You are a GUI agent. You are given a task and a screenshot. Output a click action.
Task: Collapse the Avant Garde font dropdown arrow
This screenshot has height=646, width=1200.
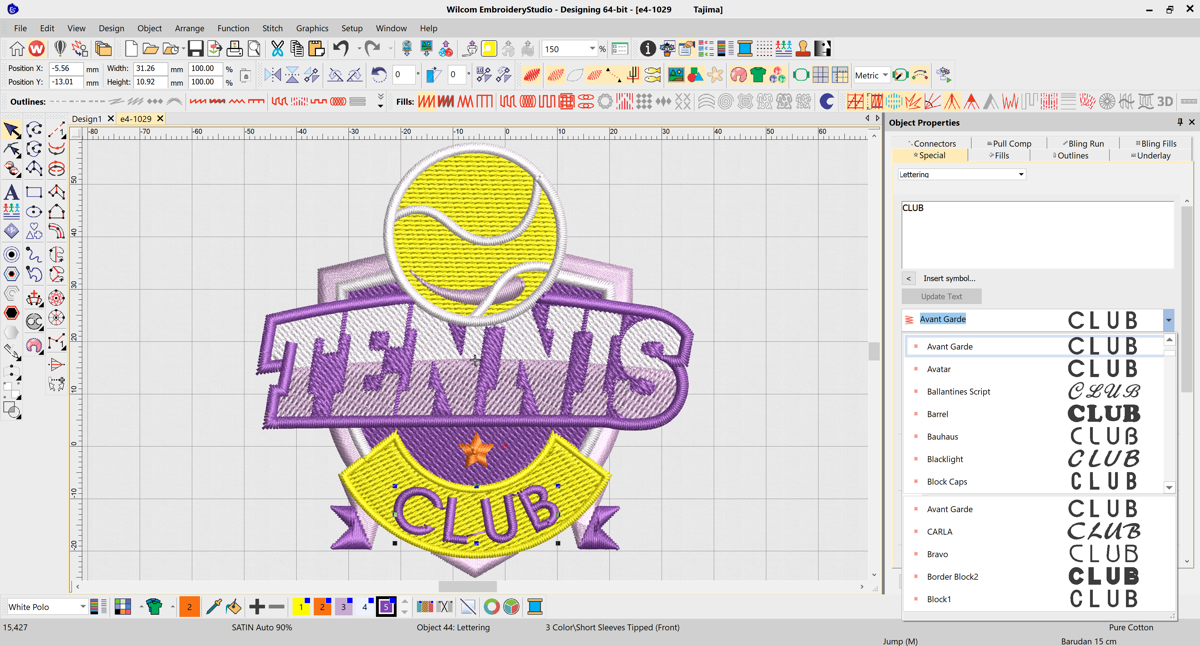click(1168, 320)
